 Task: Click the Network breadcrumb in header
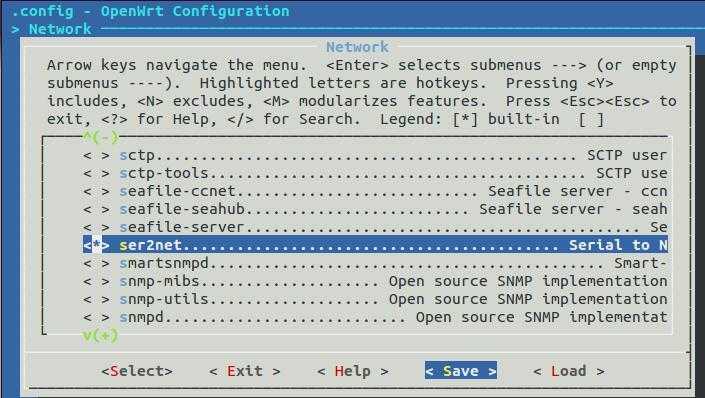[x=60, y=29]
